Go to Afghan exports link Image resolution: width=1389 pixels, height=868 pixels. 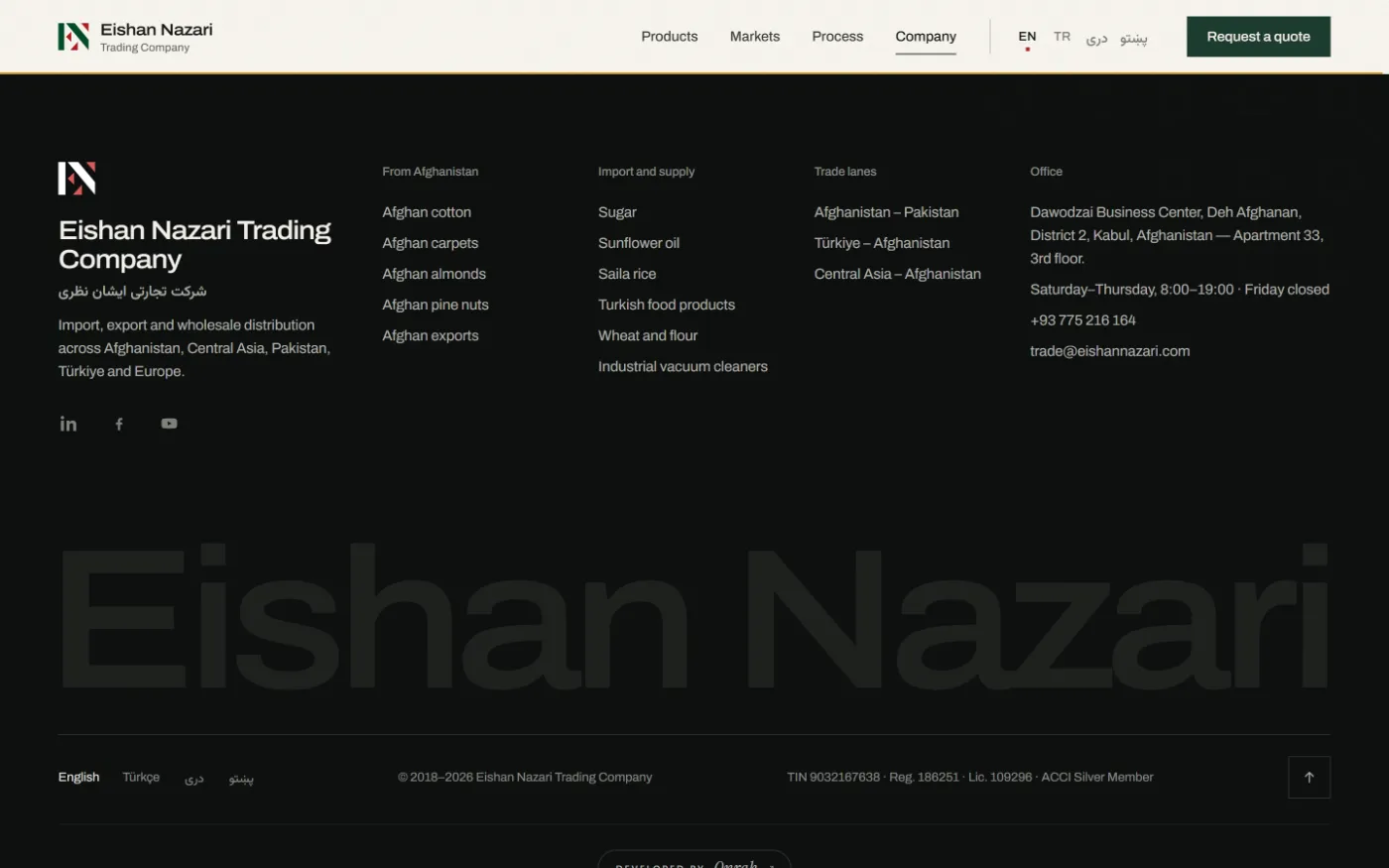click(431, 335)
